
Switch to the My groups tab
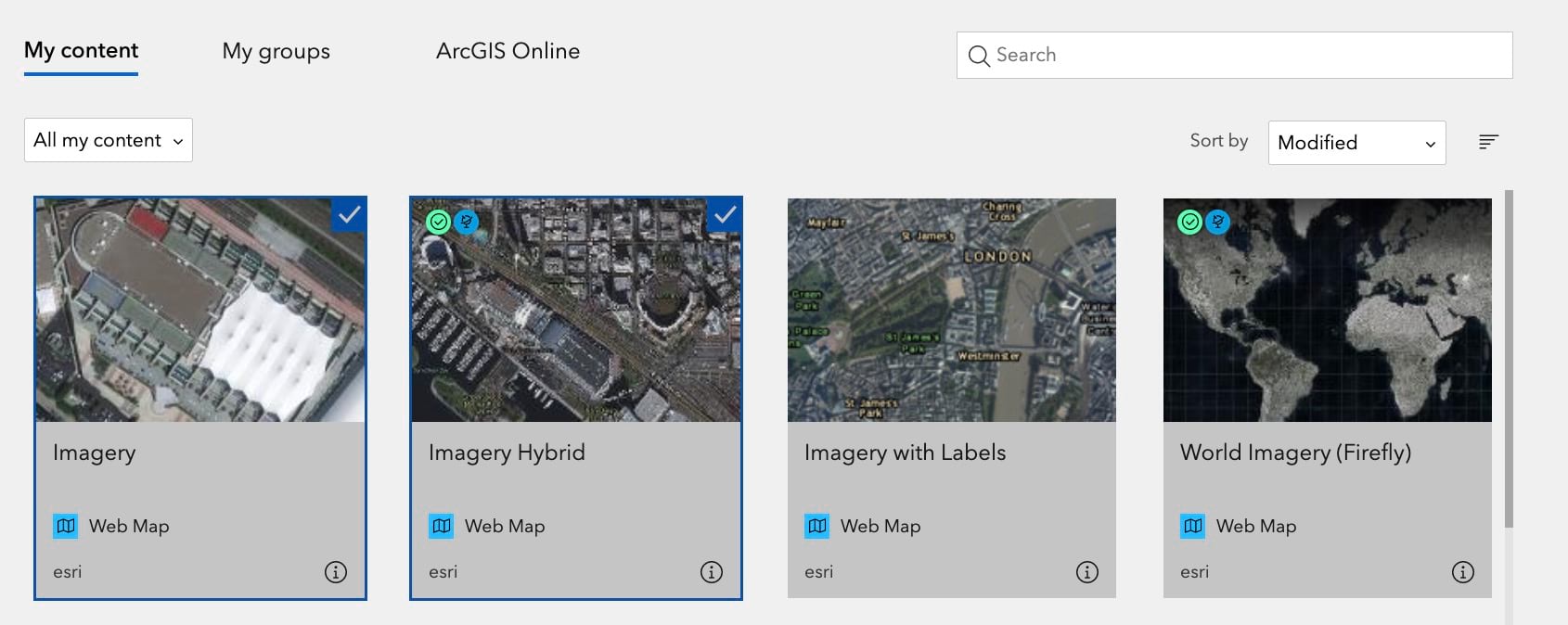(276, 51)
